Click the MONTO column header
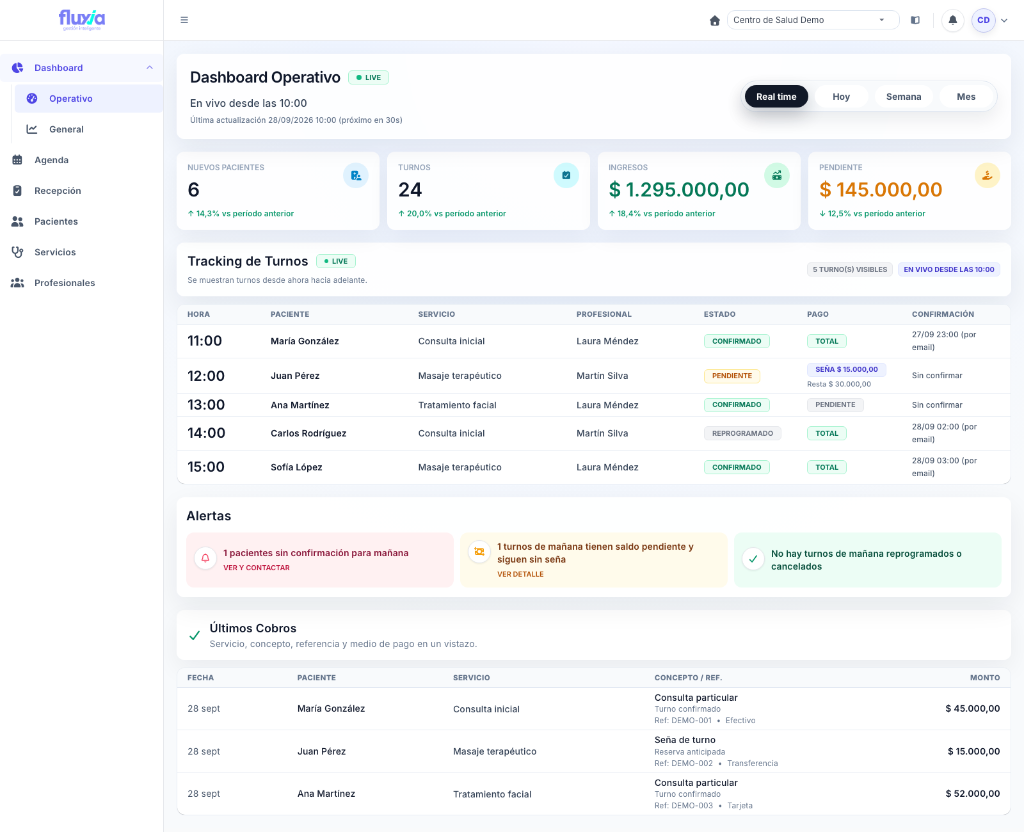The width and height of the screenshot is (1024, 832). coord(985,677)
